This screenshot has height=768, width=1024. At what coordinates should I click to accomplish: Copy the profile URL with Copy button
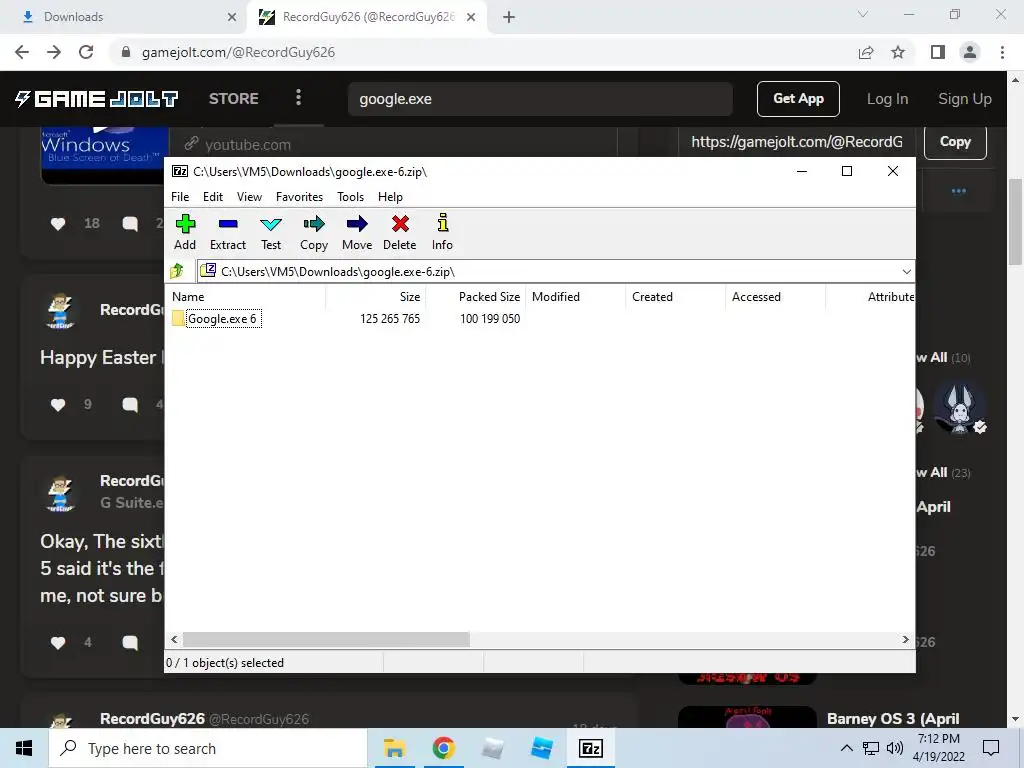pyautogui.click(x=955, y=142)
